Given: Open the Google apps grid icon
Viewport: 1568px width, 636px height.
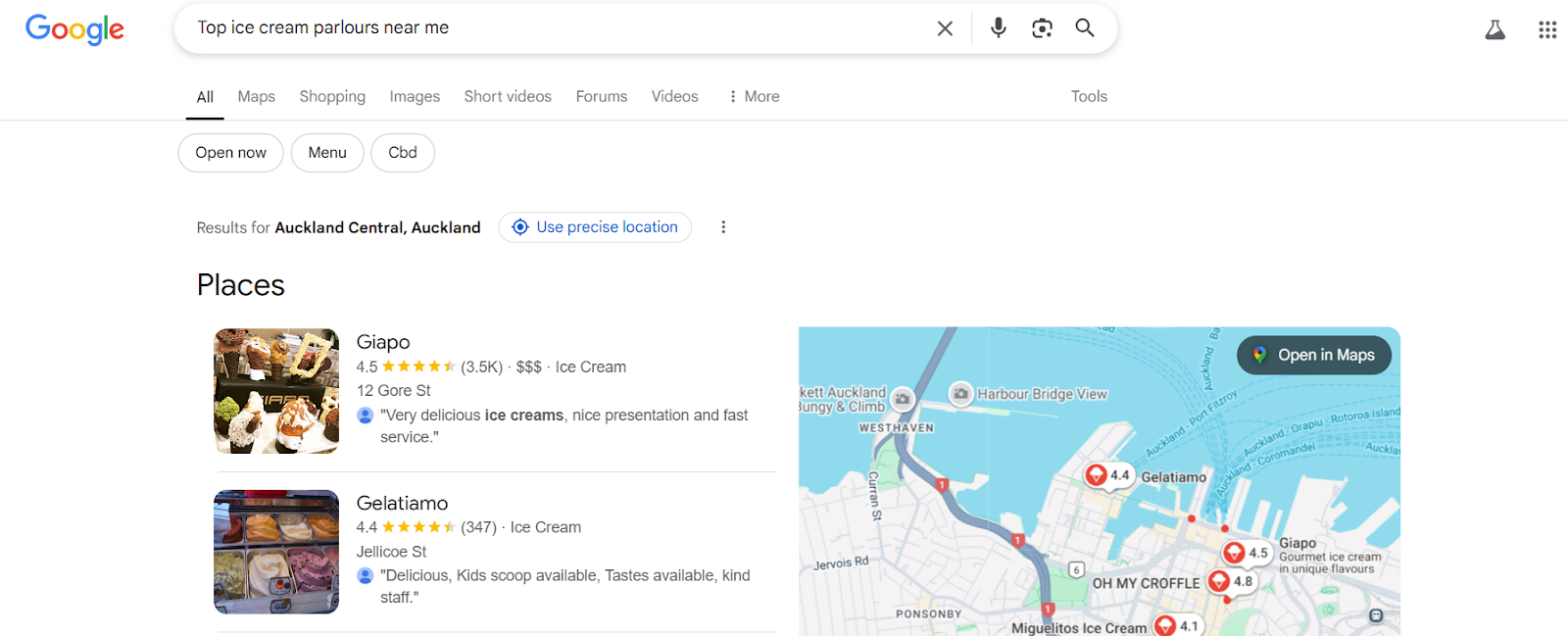Looking at the screenshot, I should pos(1547,29).
